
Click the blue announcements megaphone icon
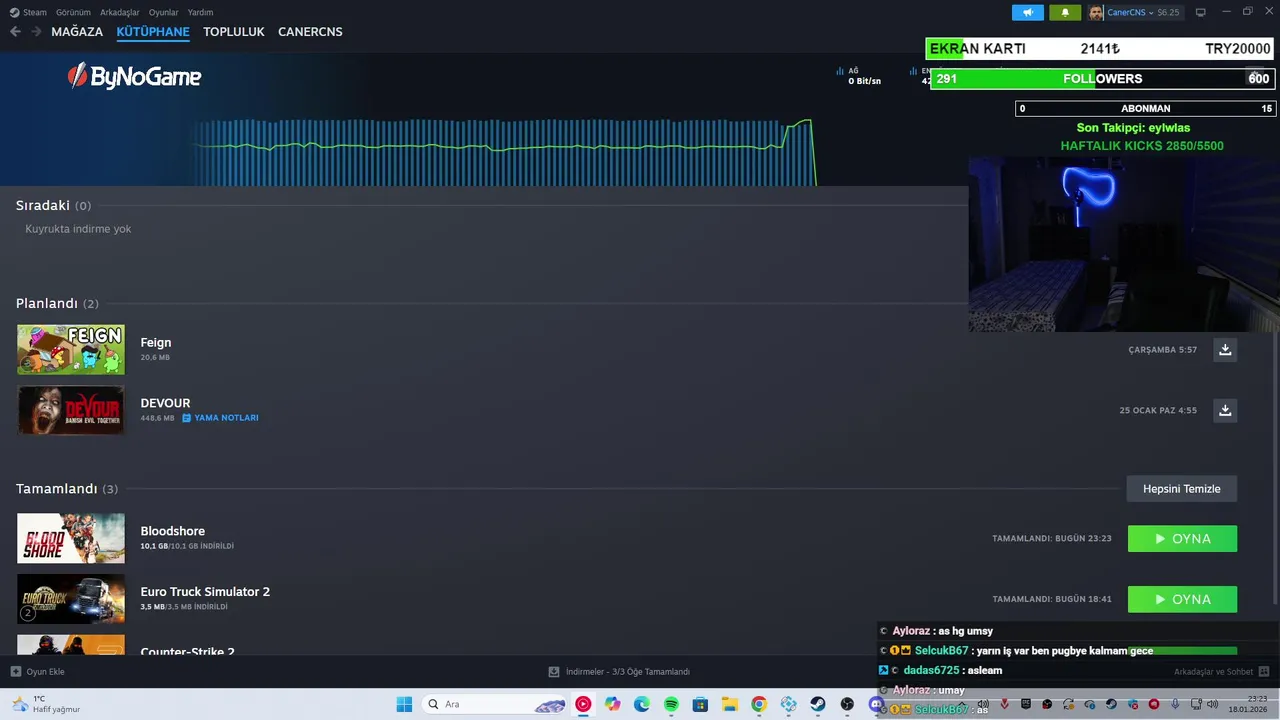point(1027,12)
